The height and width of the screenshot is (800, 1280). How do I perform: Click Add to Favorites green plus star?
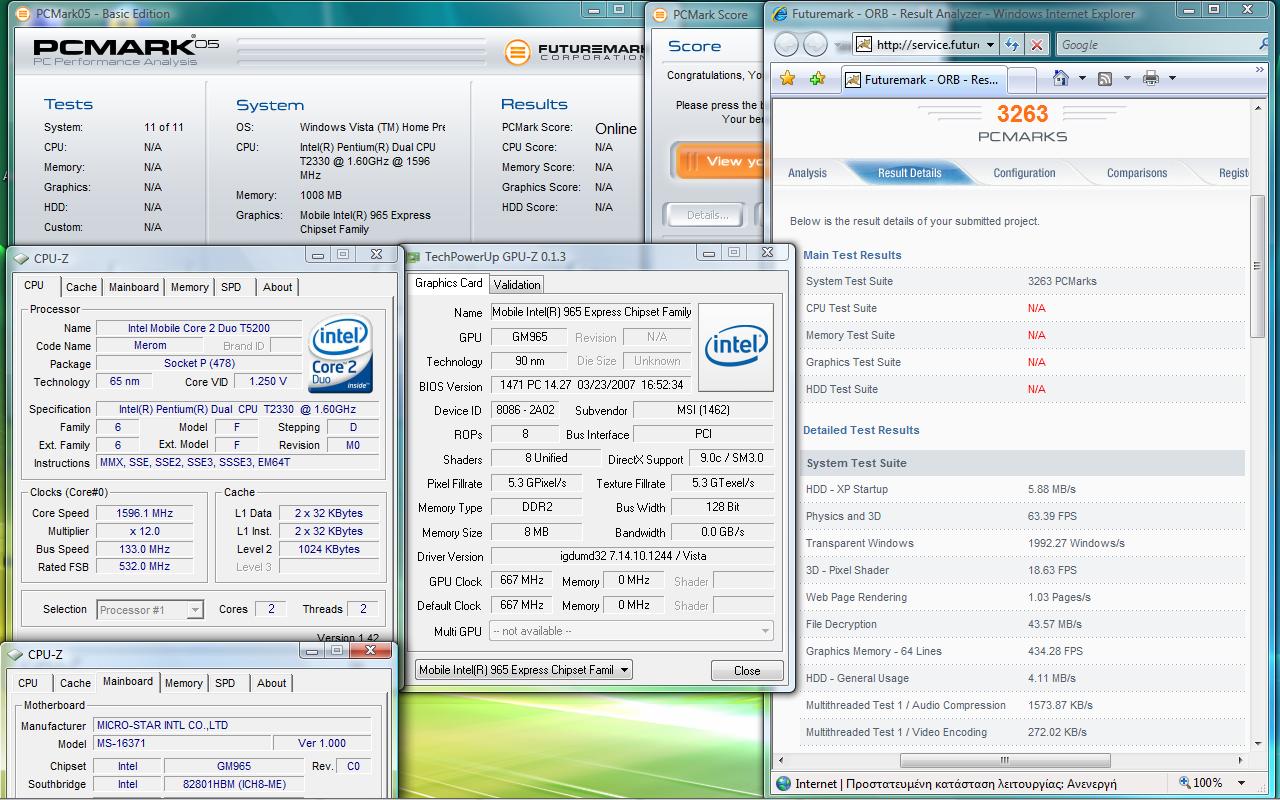(x=818, y=79)
